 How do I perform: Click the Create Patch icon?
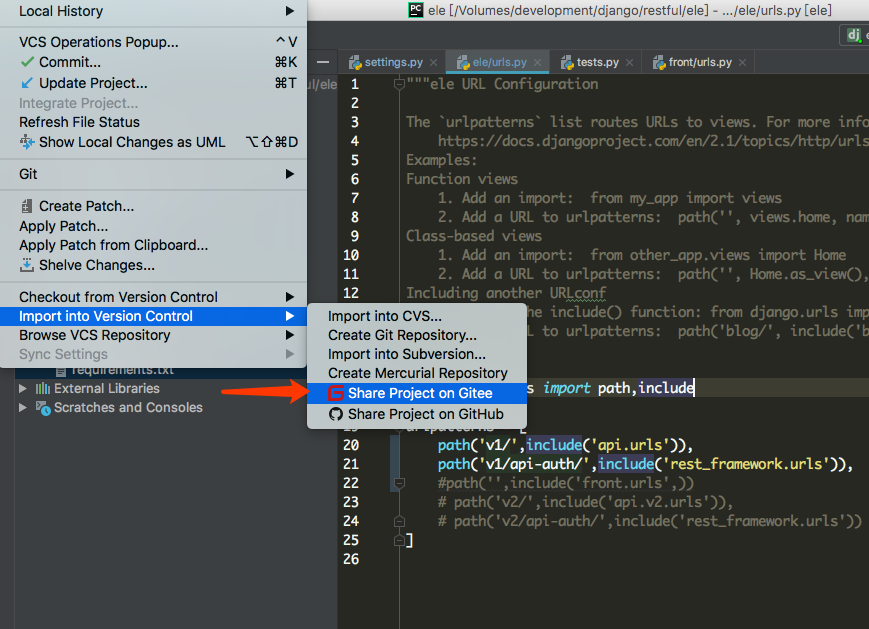[27, 206]
